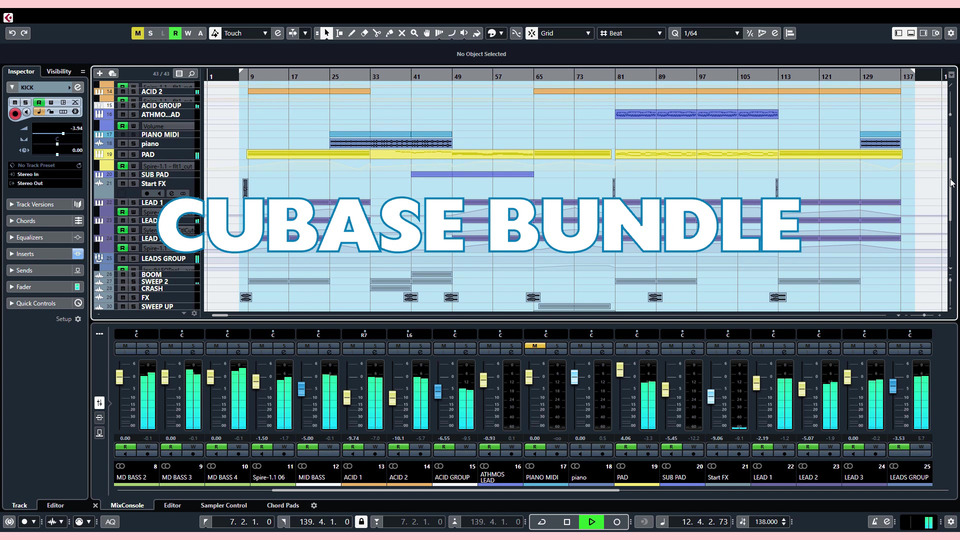The width and height of the screenshot is (960, 540).
Task: Click the Undo arrow in toolbar
Action: coord(12,33)
